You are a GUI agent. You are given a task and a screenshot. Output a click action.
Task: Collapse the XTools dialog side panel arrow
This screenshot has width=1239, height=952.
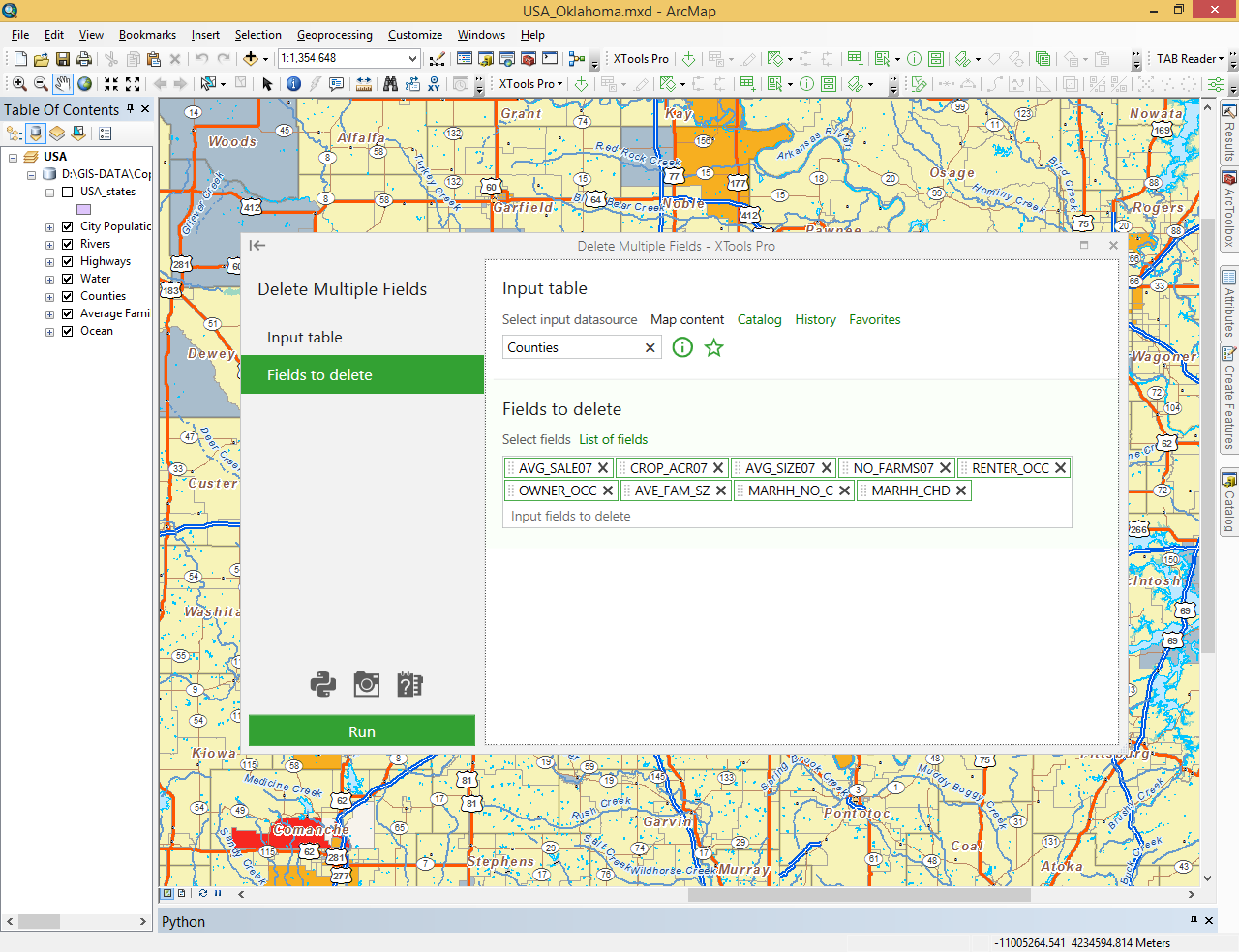[257, 246]
